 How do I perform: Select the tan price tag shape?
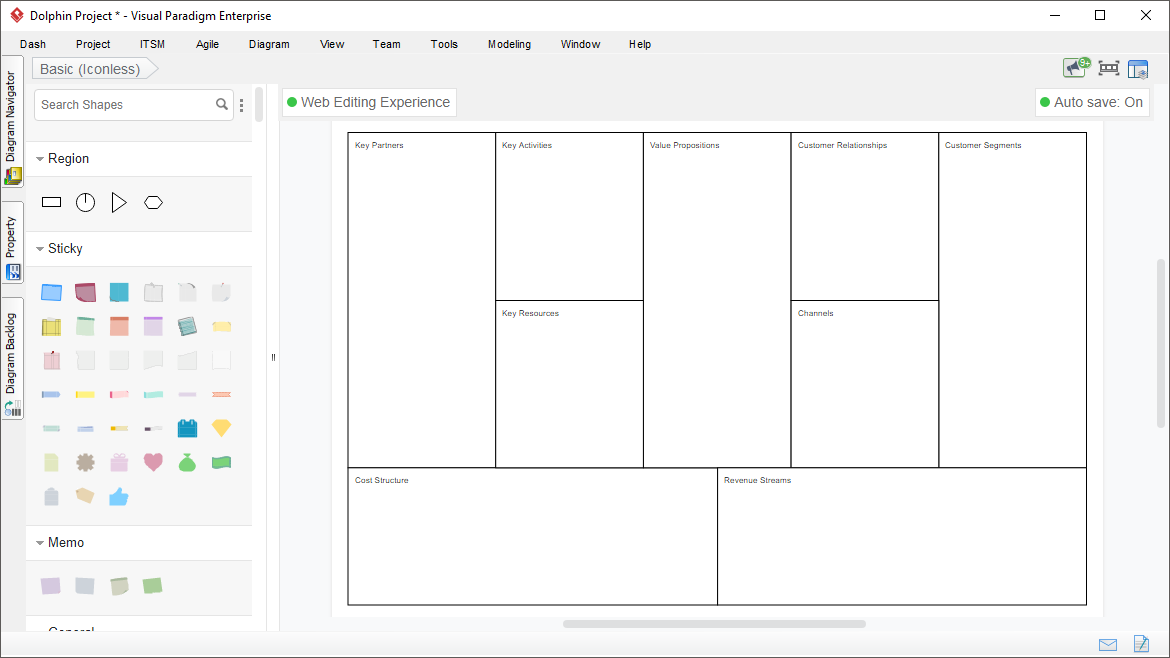(x=85, y=495)
